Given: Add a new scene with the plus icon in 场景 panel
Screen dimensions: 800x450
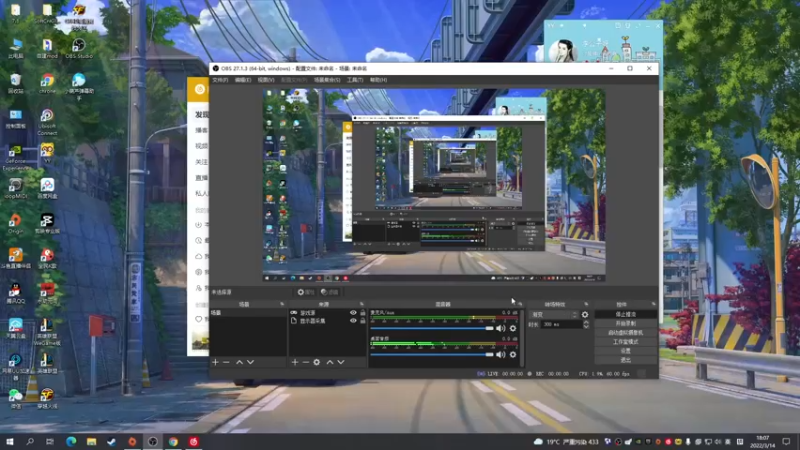Looking at the screenshot, I should click(215, 362).
